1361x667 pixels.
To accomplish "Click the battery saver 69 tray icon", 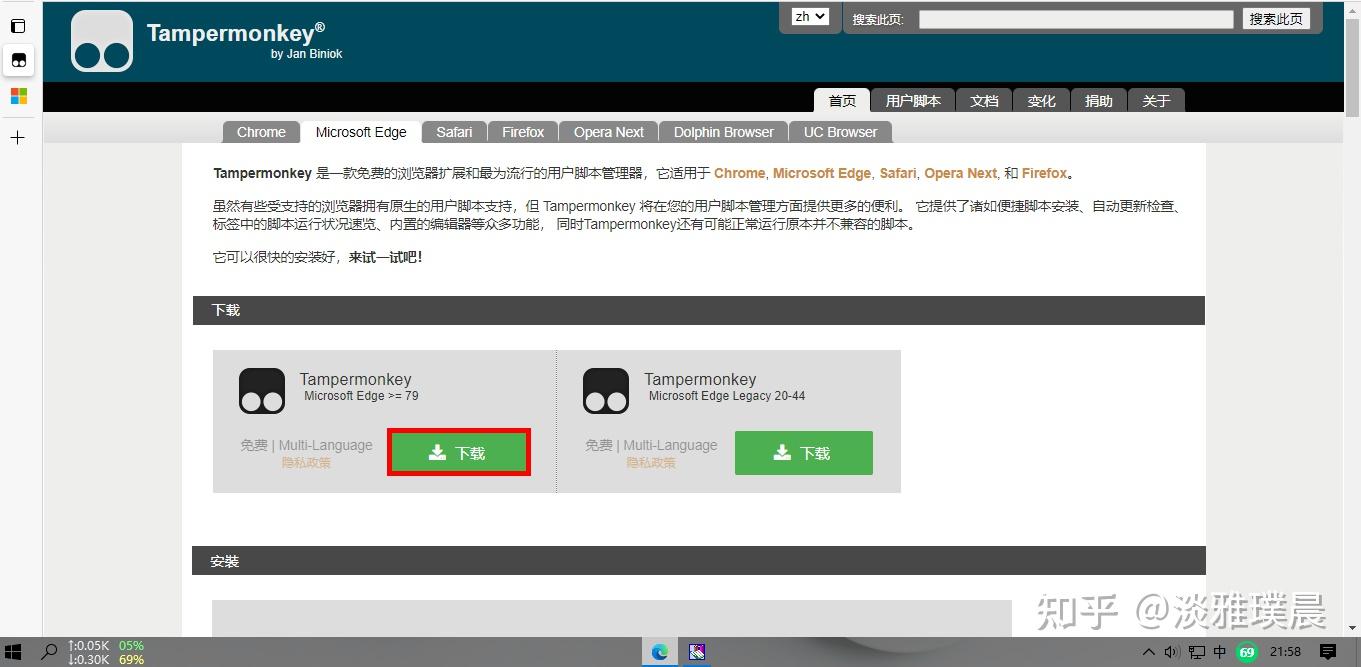I will coord(1246,651).
